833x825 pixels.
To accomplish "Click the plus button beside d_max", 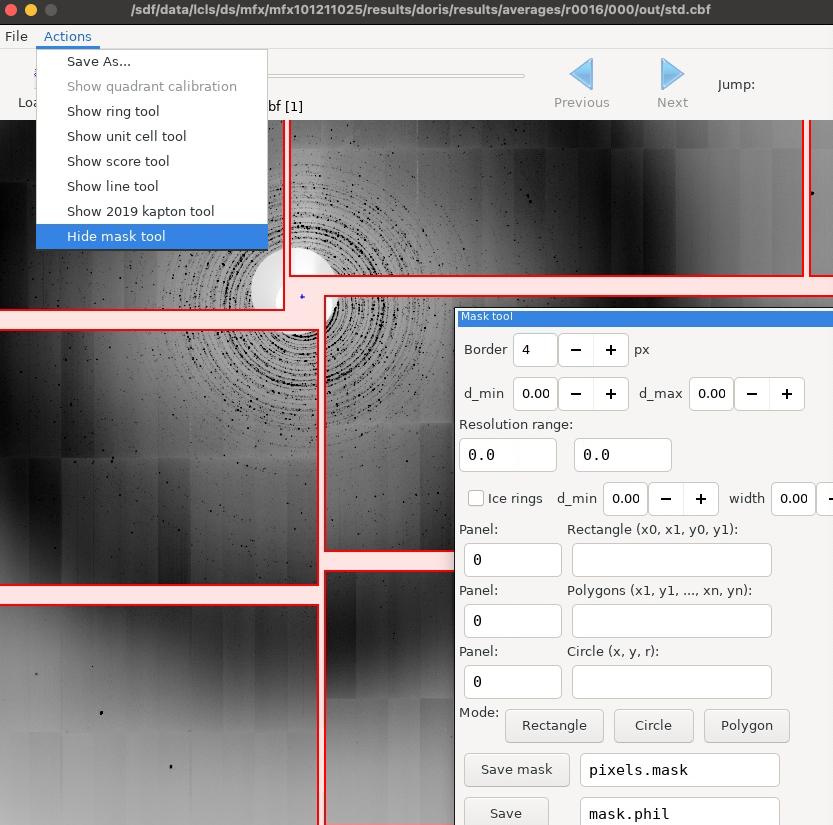I will (x=787, y=394).
